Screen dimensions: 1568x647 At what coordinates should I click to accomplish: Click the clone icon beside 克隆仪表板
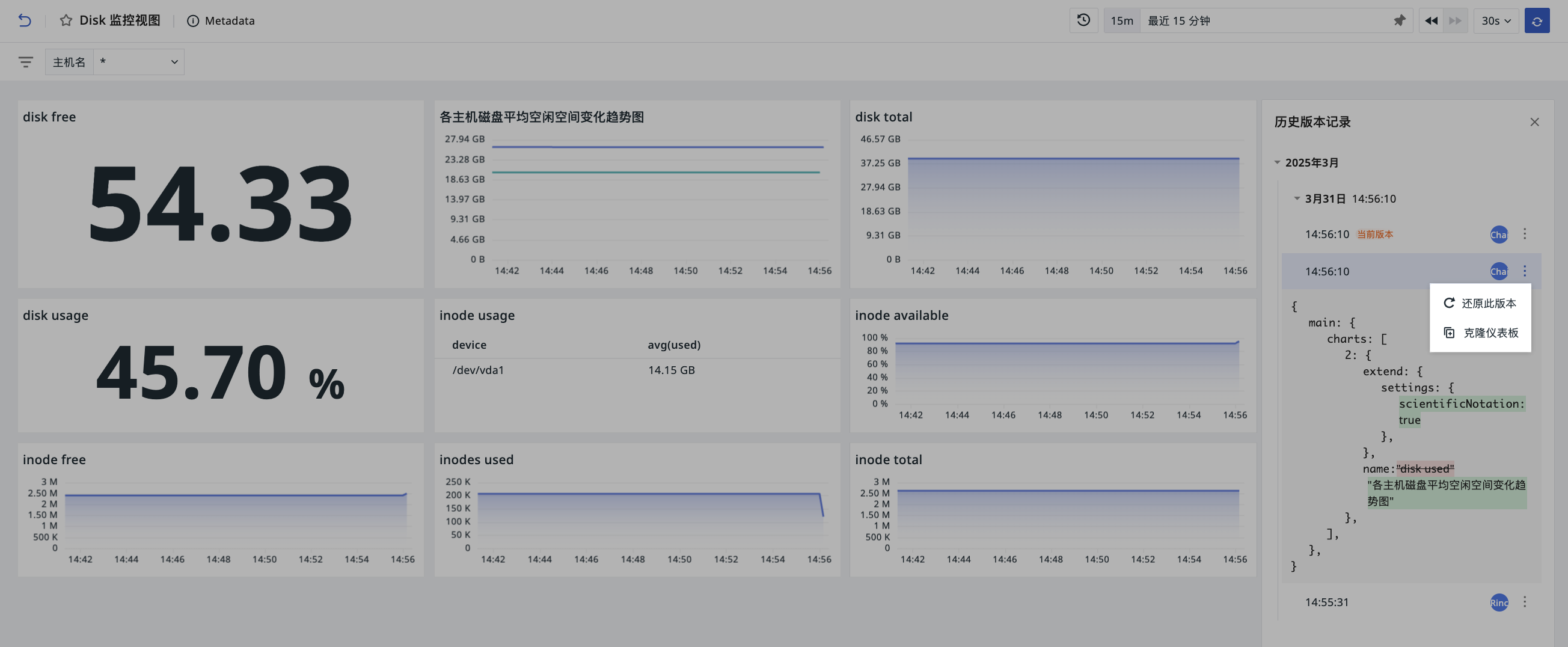(1450, 333)
